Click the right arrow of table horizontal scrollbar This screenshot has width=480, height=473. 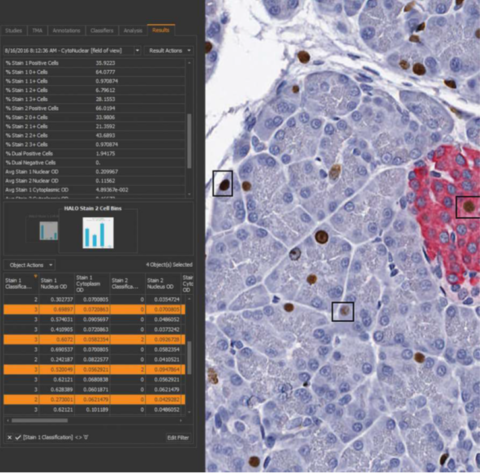tap(181, 421)
